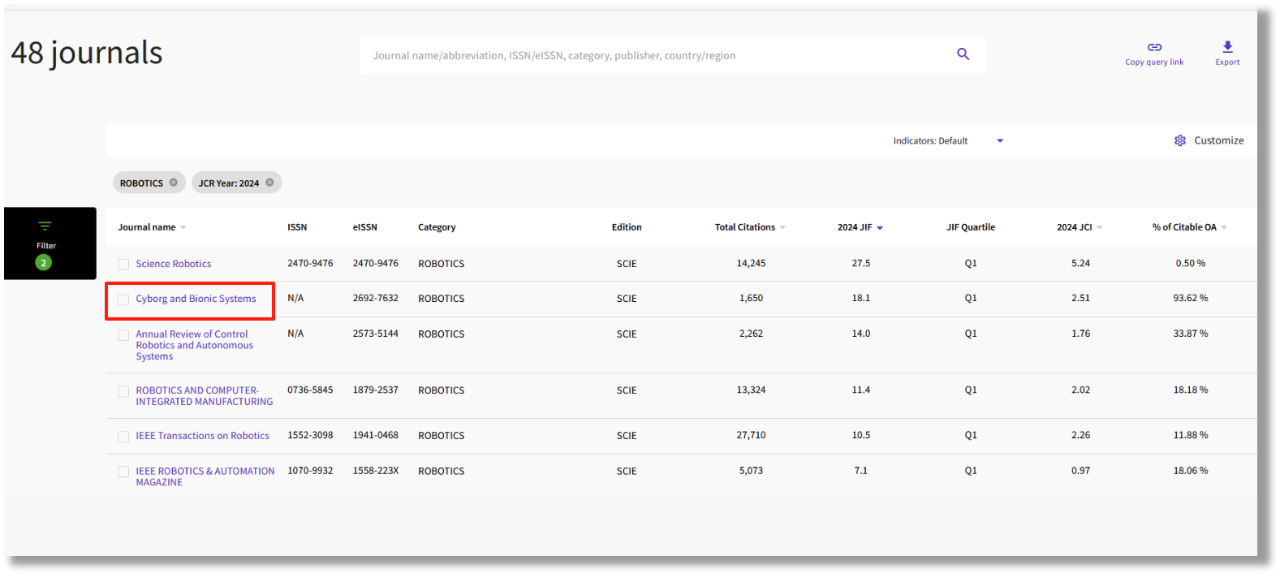Viewport: 1280px width, 575px height.
Task: Sort by 2024 JIF column
Action: pos(860,227)
